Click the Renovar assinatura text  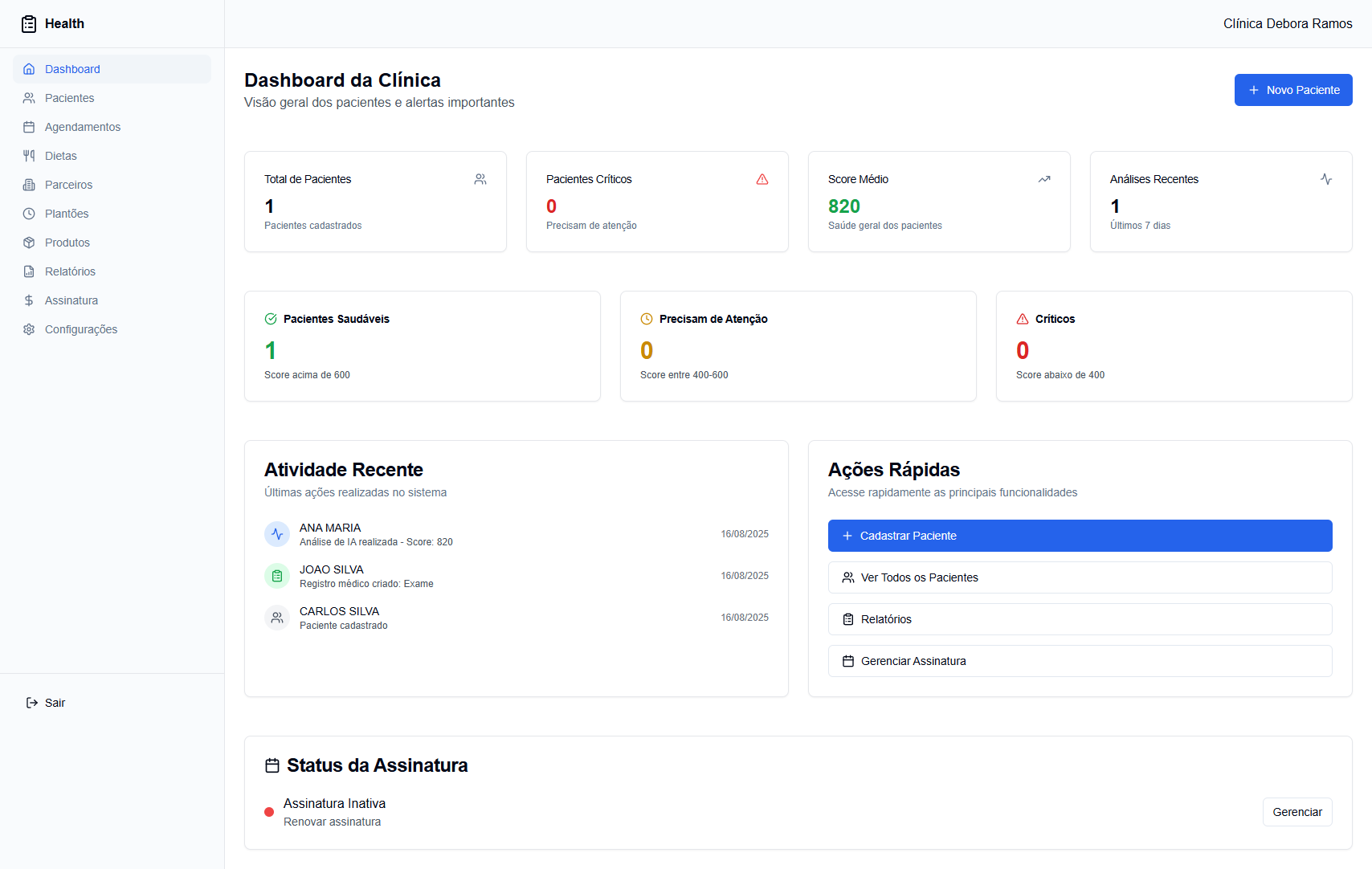[x=332, y=822]
